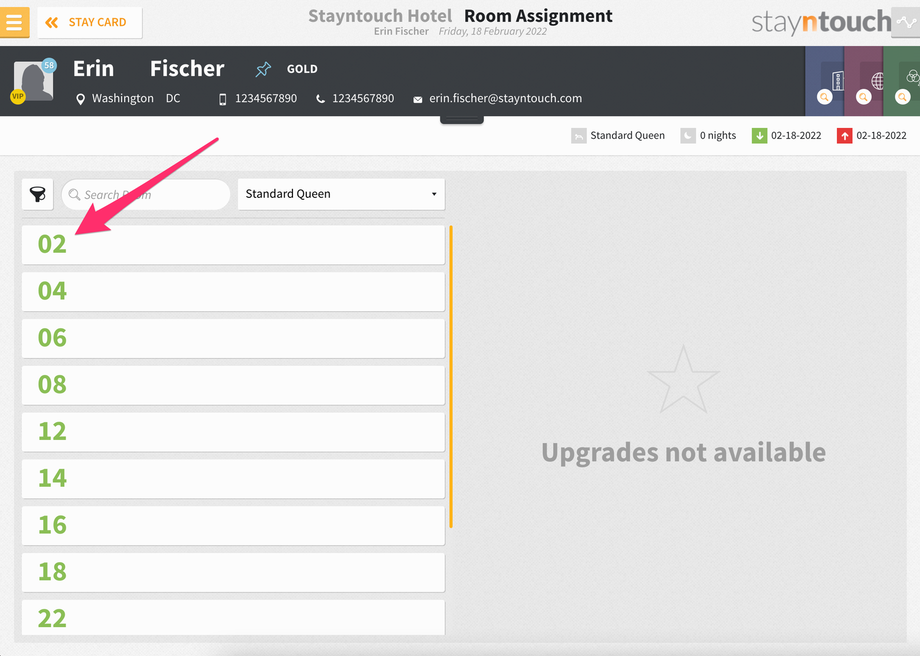This screenshot has height=656, width=920.
Task: Click the Washington city text
Action: coord(123,99)
